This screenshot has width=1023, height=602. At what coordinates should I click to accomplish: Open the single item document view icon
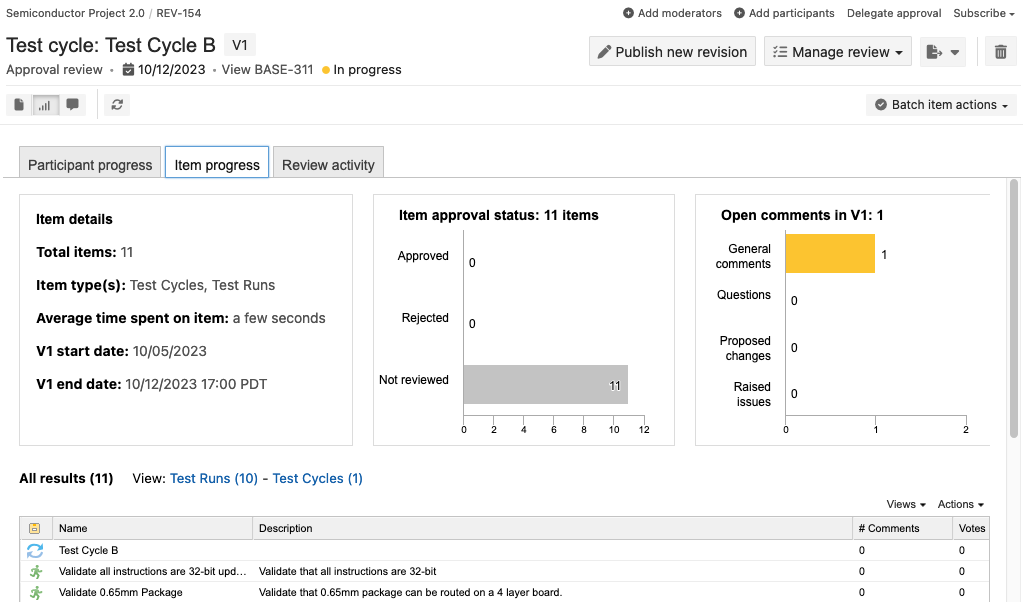19,104
